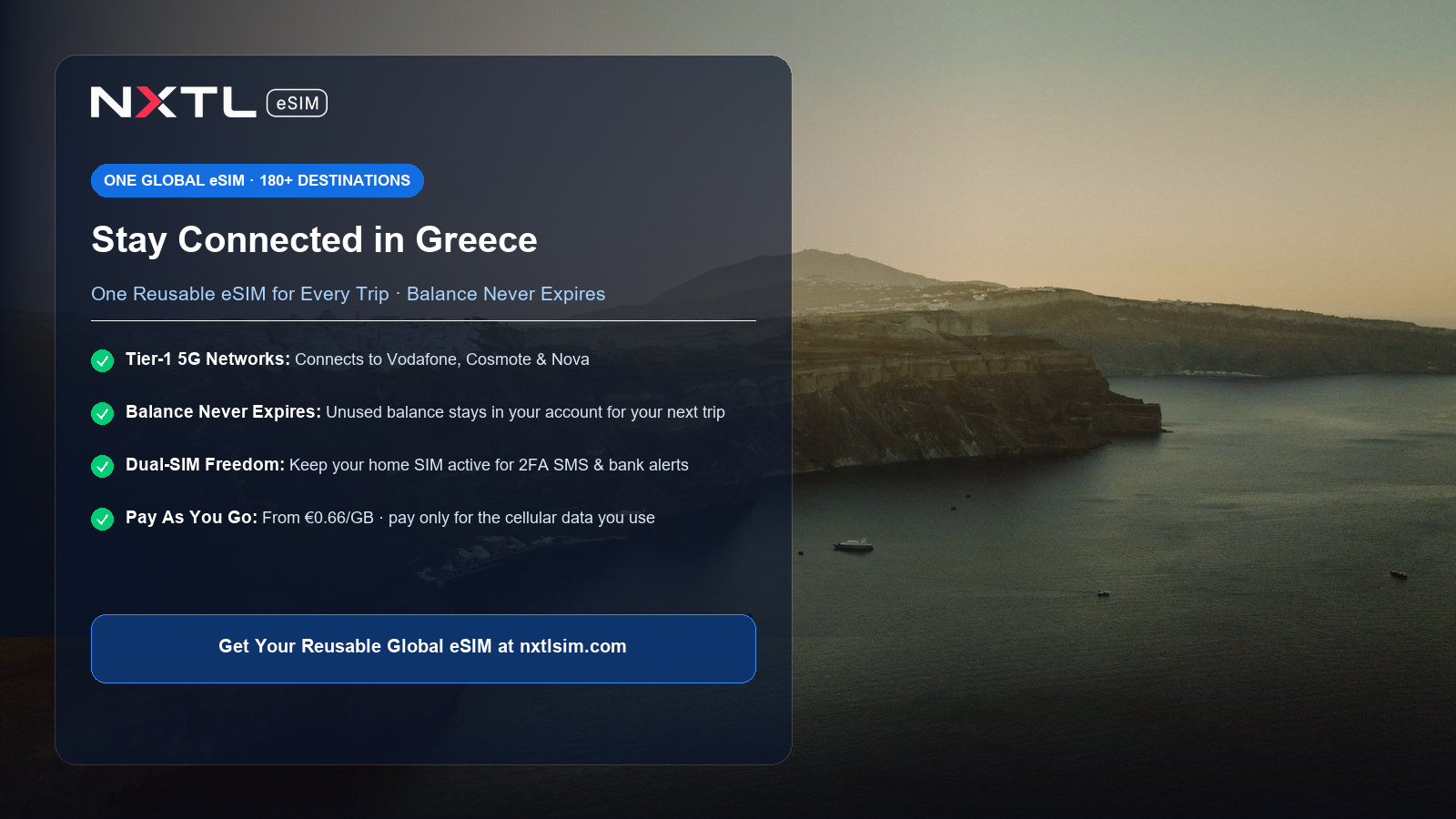Click the green check next to Balance Never Expires
The image size is (1456, 819).
pyautogui.click(x=102, y=414)
